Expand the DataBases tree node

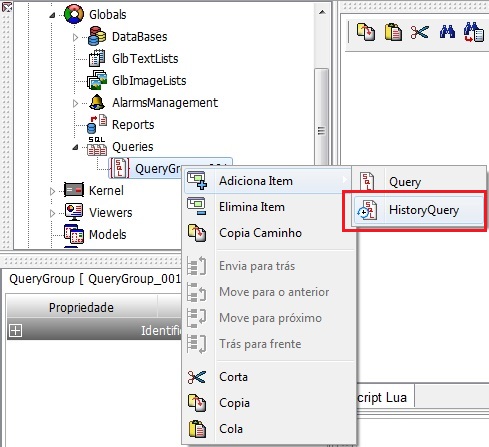point(75,37)
